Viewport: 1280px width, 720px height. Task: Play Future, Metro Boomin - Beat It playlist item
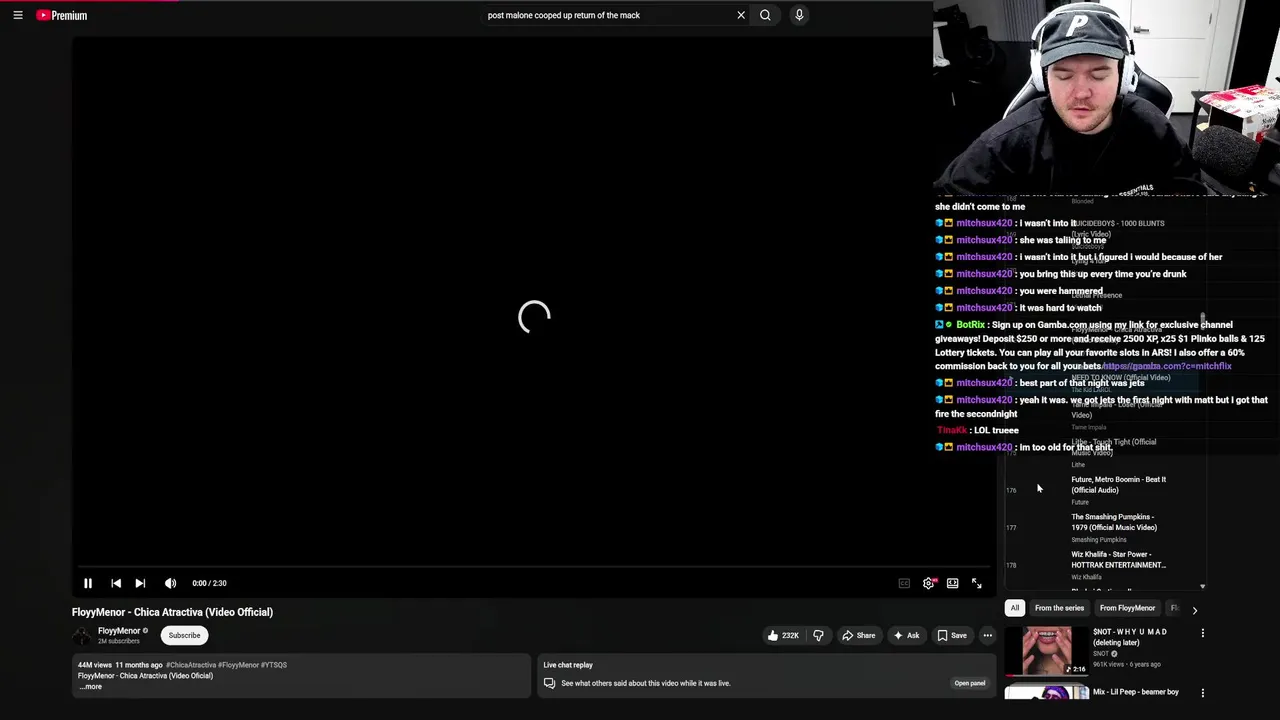click(1105, 488)
